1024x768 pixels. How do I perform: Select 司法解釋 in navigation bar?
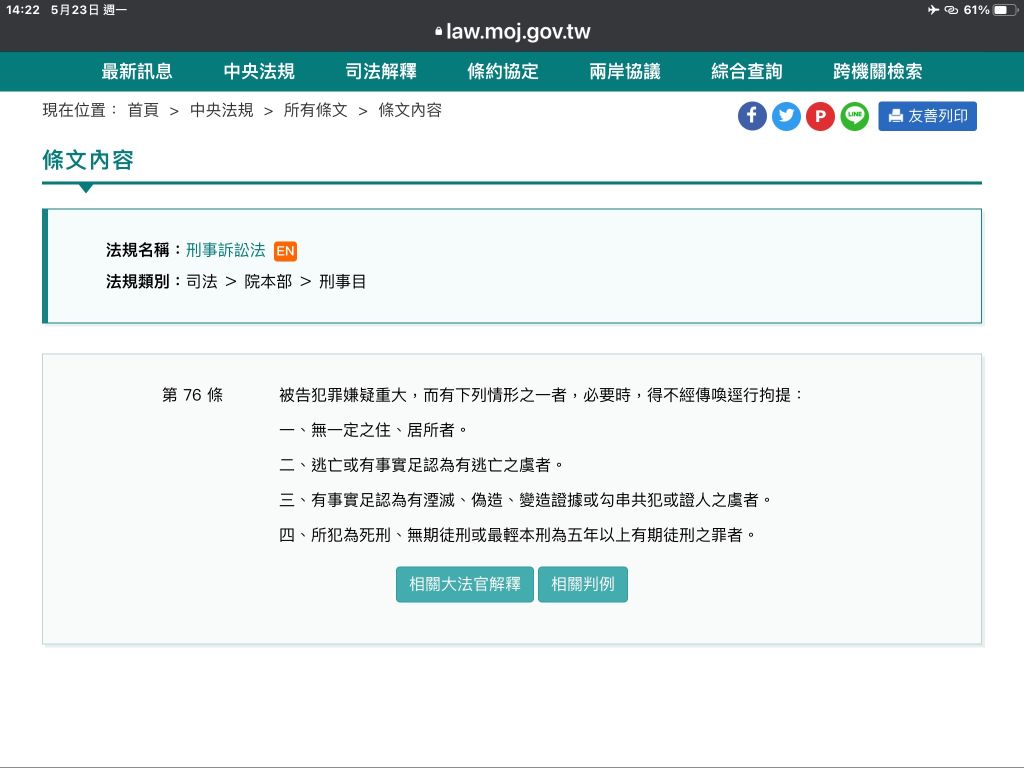(x=381, y=71)
